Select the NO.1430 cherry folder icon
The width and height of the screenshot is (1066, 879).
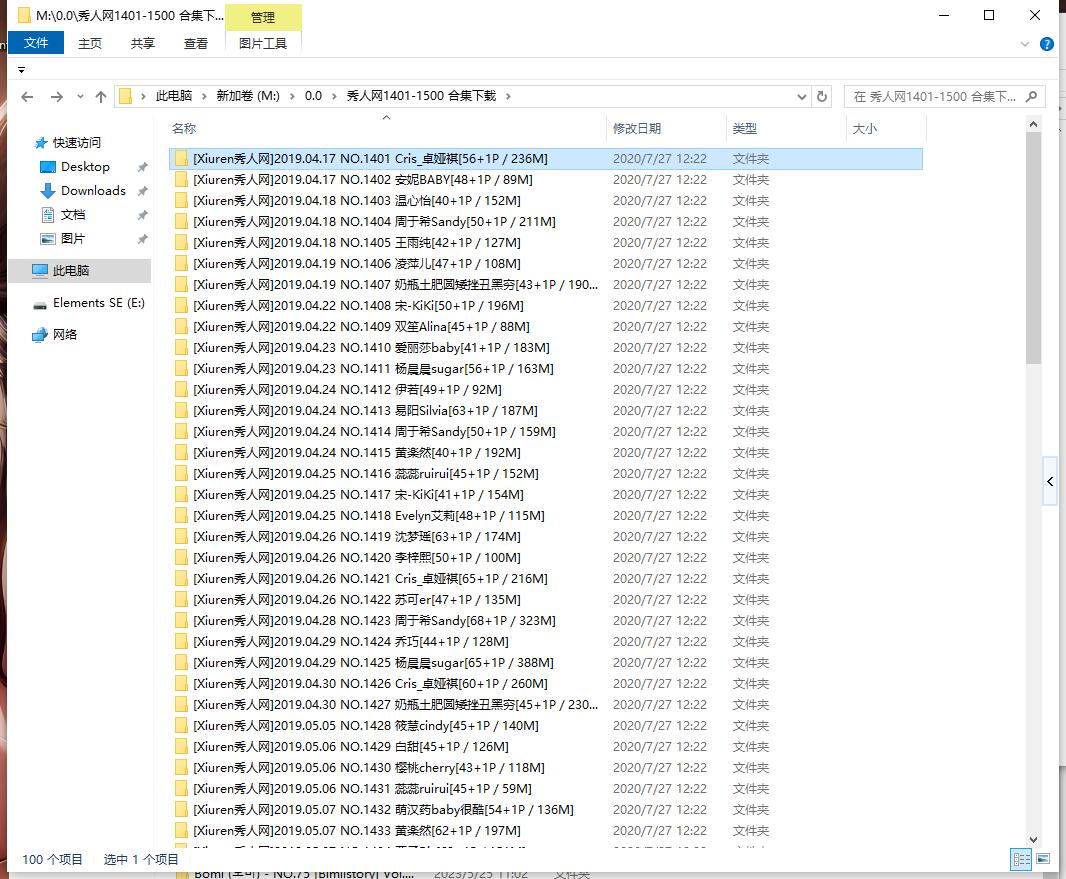point(181,768)
